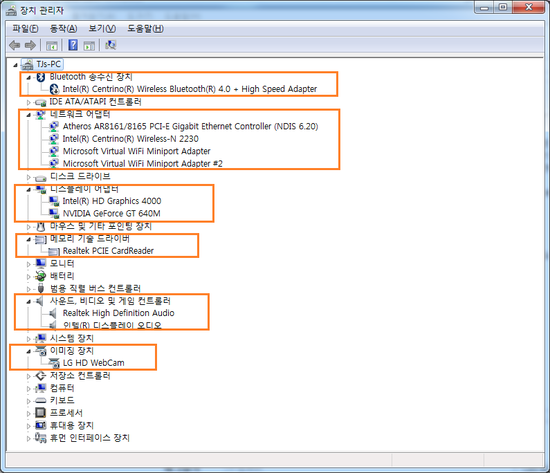The height and width of the screenshot is (473, 550).
Task: Click the 휴대용 장치 category icon
Action: (41, 425)
